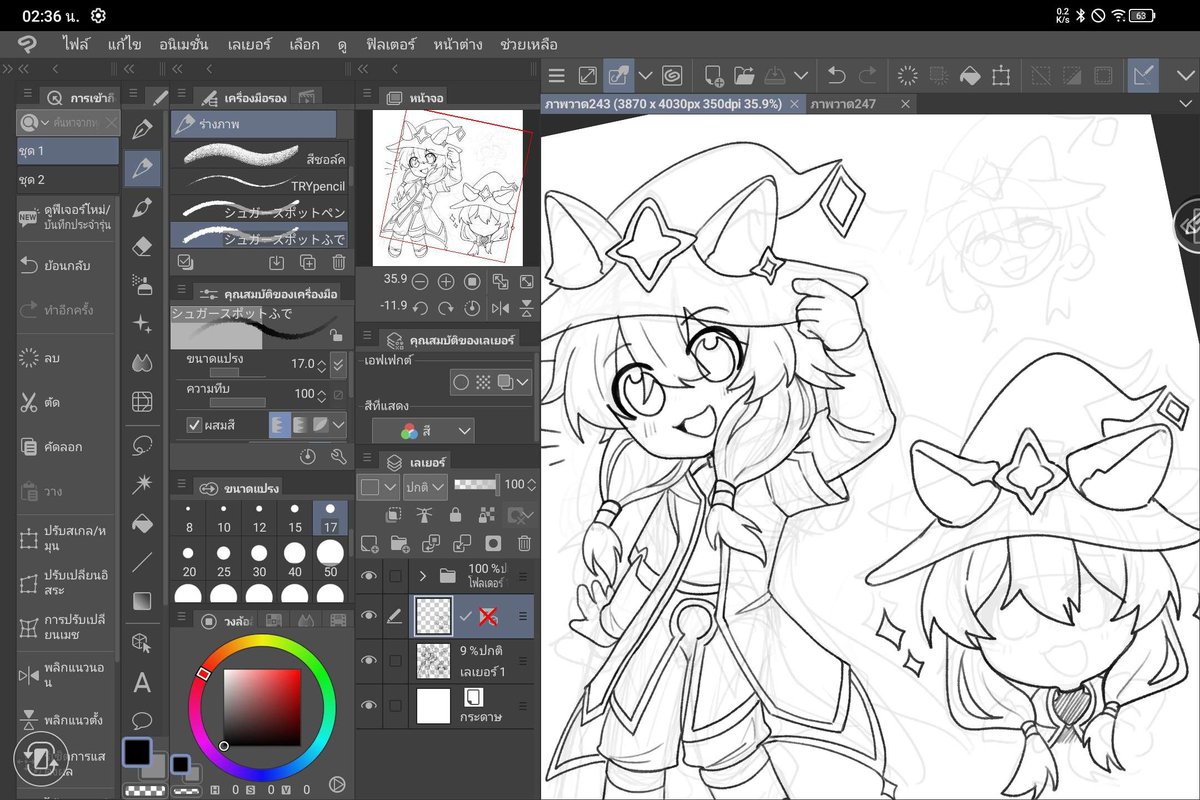
Task: Click คัดลอก in quick access
Action: pyautogui.click(x=66, y=447)
